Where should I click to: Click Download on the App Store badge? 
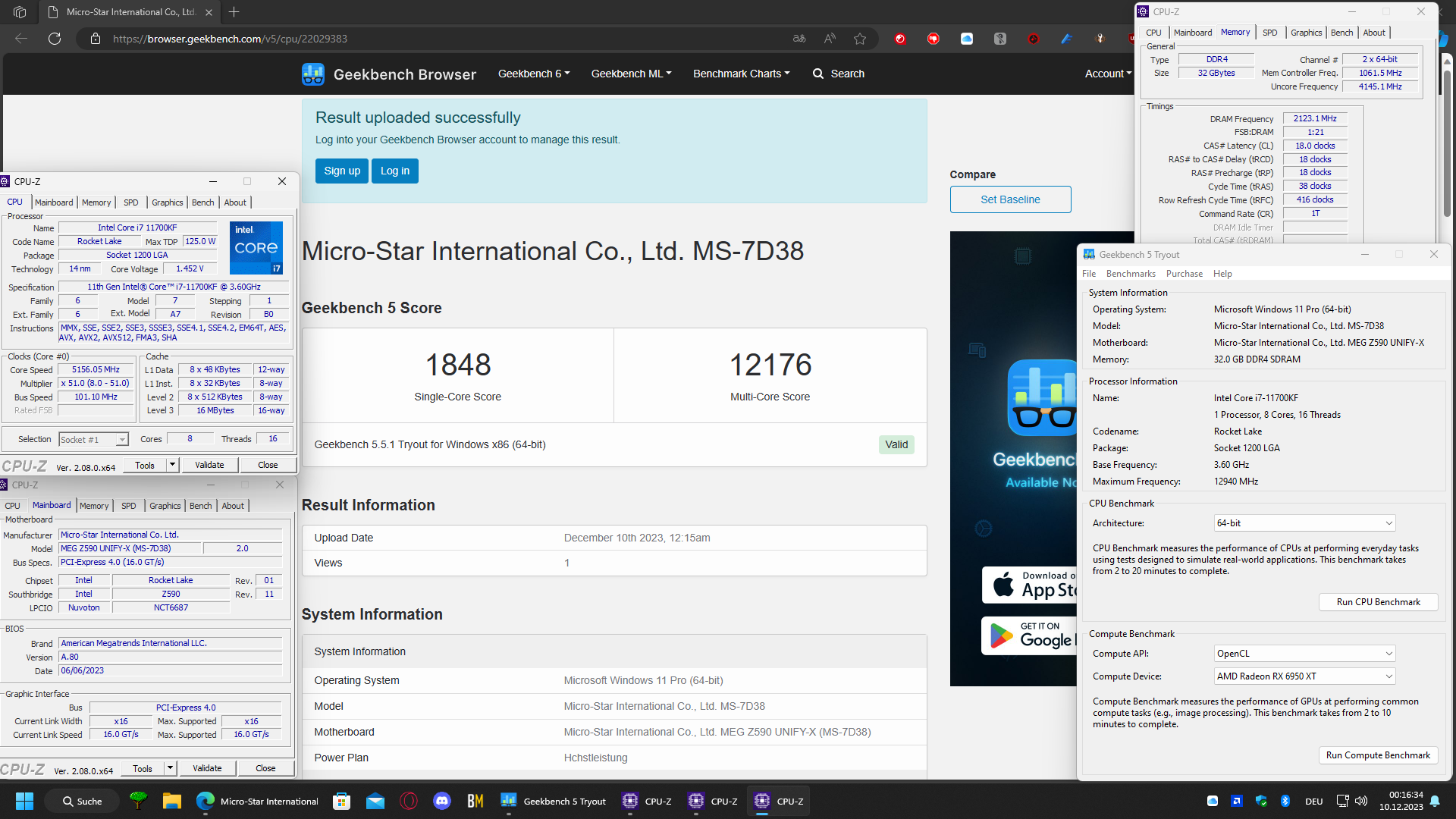click(1029, 585)
